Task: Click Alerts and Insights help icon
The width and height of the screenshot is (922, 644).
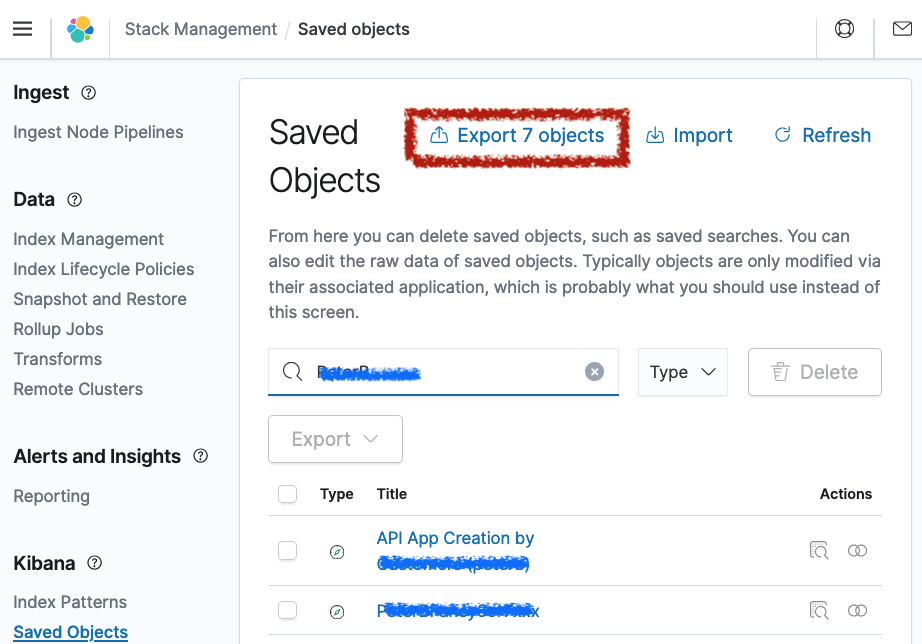Action: coord(201,456)
